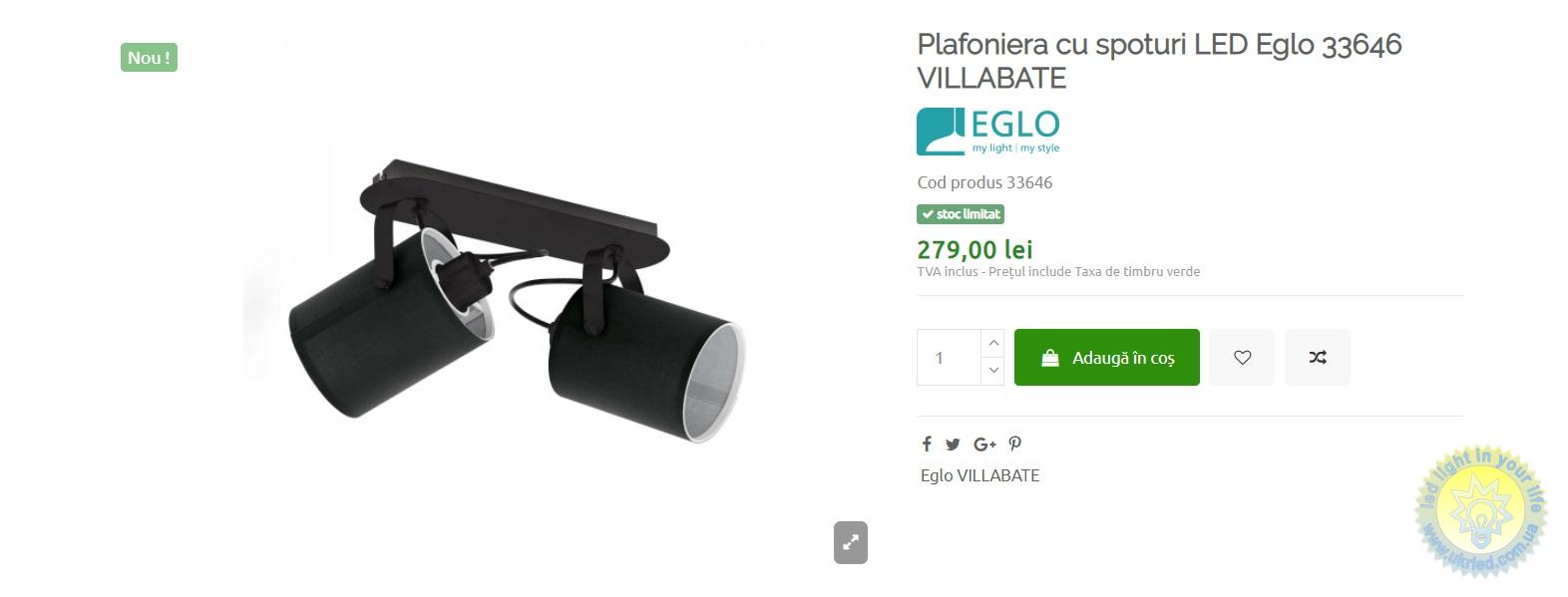Click the quantity input field
The width and height of the screenshot is (1568, 597).
tap(950, 357)
